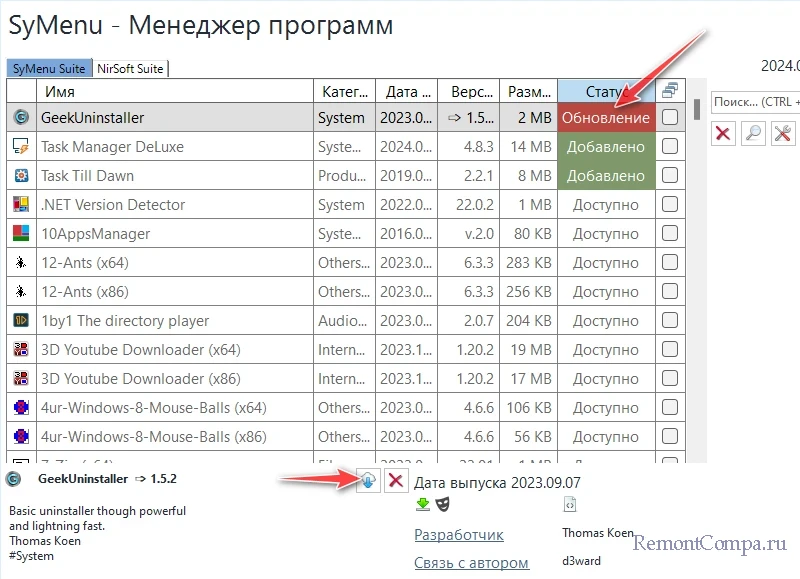Open the Разработчик link
The height and width of the screenshot is (579, 800).
point(459,535)
